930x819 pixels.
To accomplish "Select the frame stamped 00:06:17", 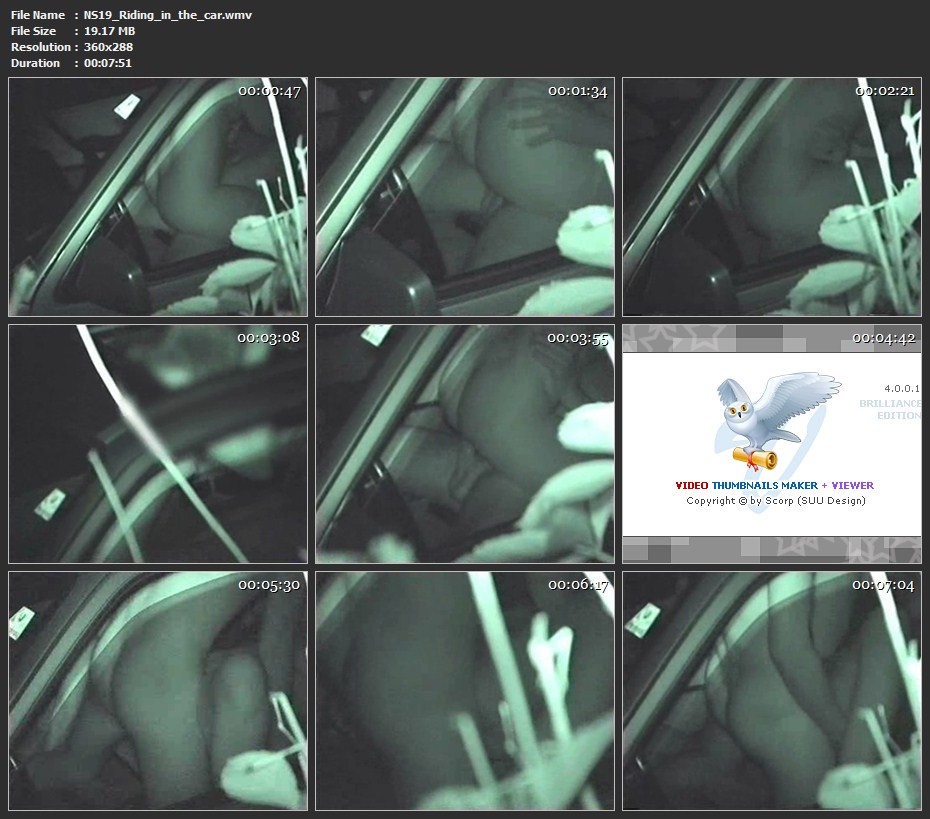I will coord(465,690).
